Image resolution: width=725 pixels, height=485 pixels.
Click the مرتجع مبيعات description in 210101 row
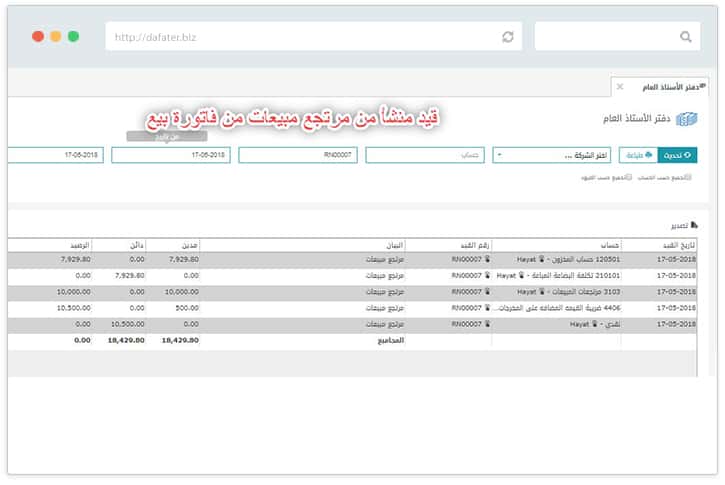point(385,276)
